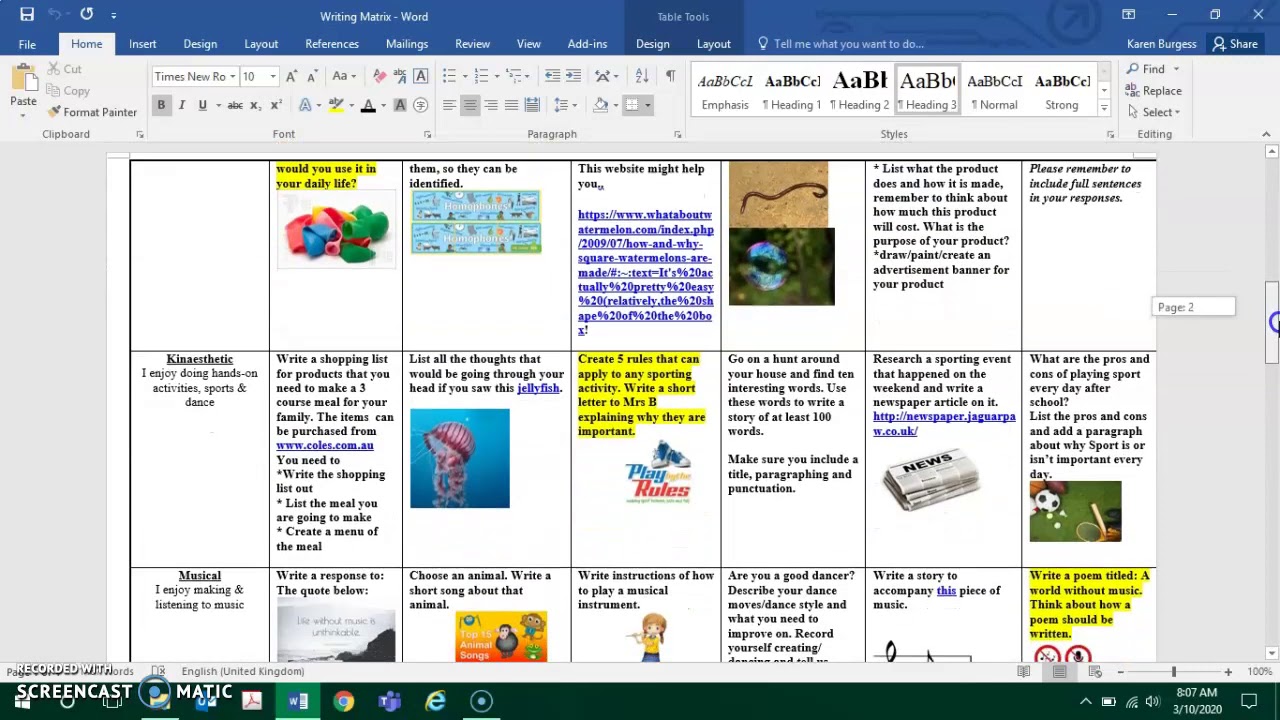Apply the font color swatch
Screen dimensions: 1280x720
tap(368, 105)
